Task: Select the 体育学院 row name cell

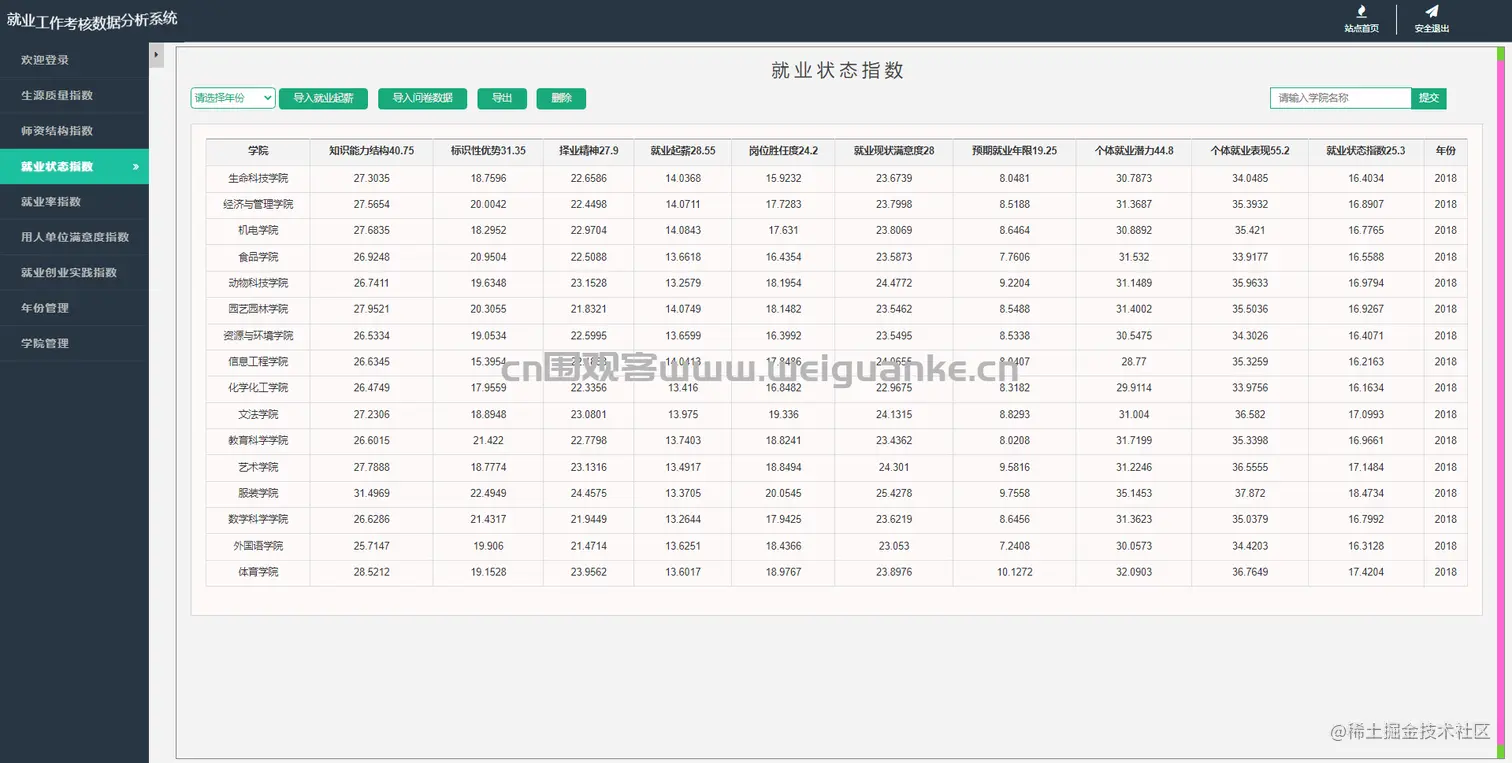Action: [258, 572]
